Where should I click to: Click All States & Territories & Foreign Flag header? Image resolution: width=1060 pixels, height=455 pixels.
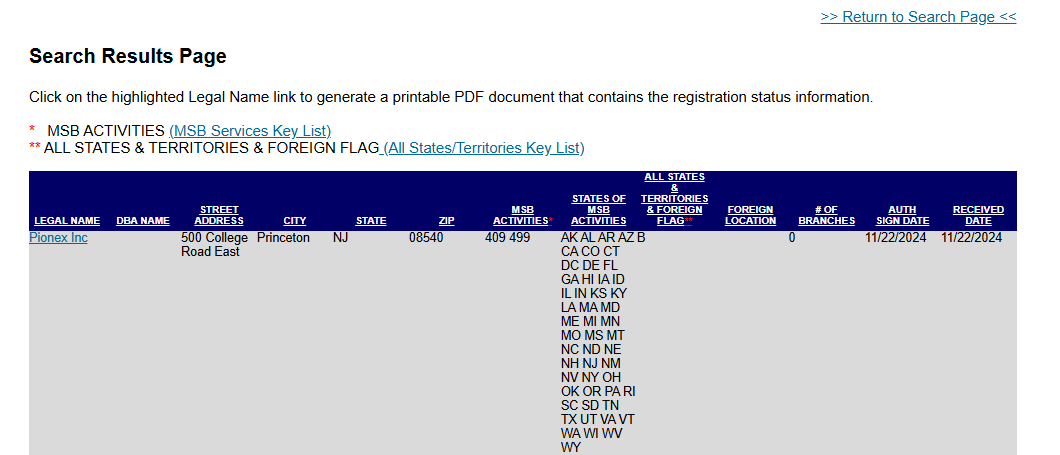point(674,199)
